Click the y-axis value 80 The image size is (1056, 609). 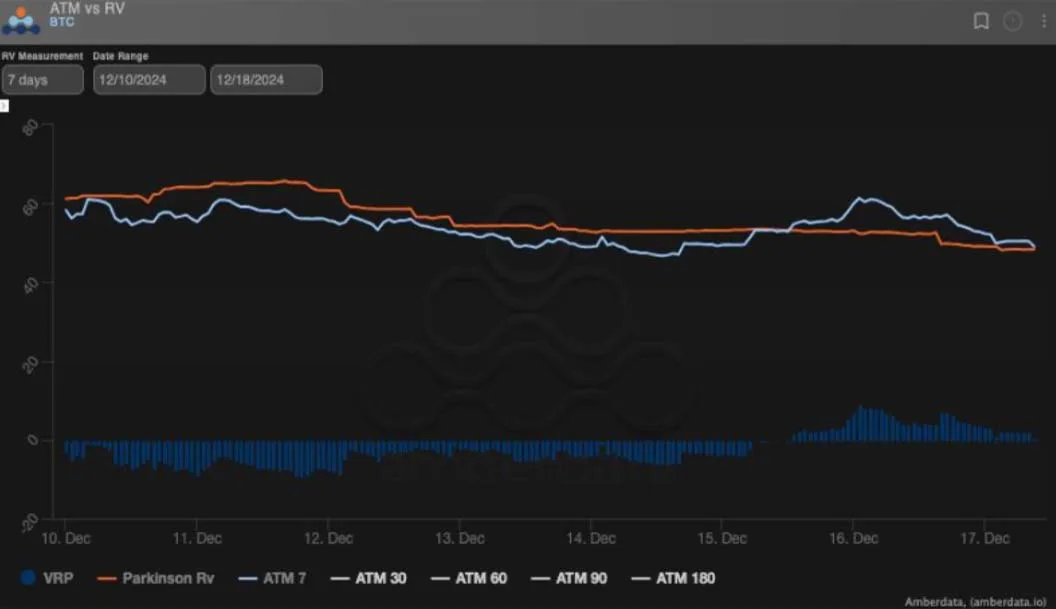point(30,127)
